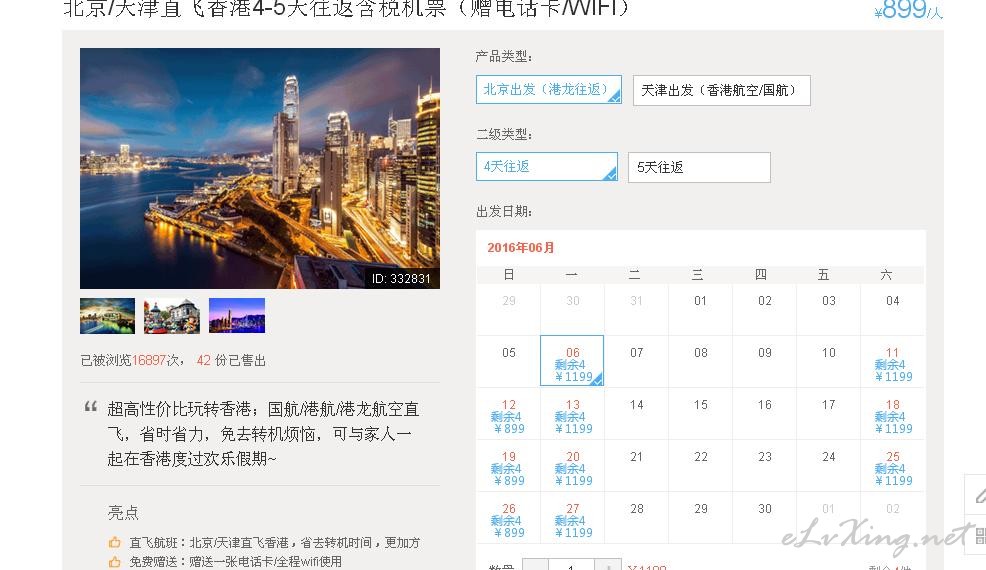Click the QR code icon on right sidebar
986x570 pixels.
980,535
